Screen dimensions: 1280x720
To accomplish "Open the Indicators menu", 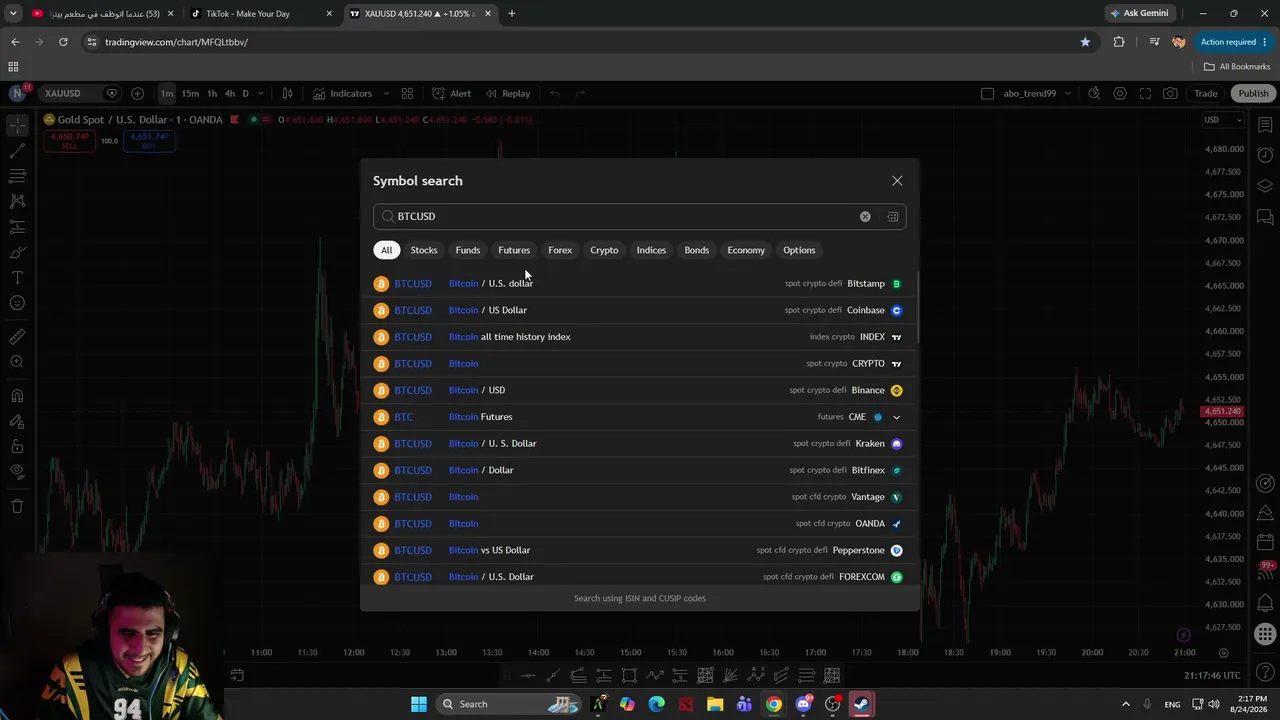I will pyautogui.click(x=342, y=93).
